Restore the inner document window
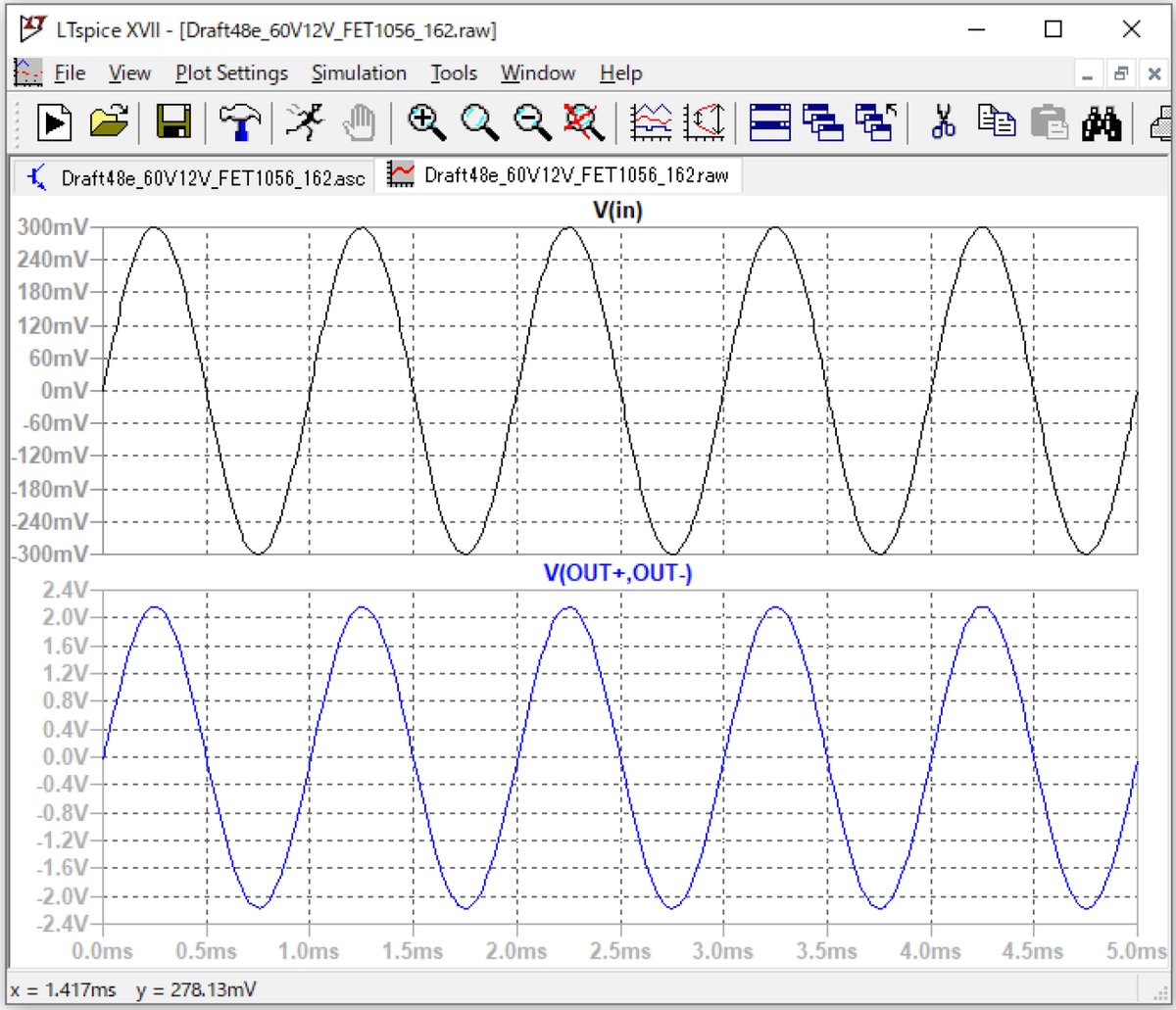 point(1121,73)
